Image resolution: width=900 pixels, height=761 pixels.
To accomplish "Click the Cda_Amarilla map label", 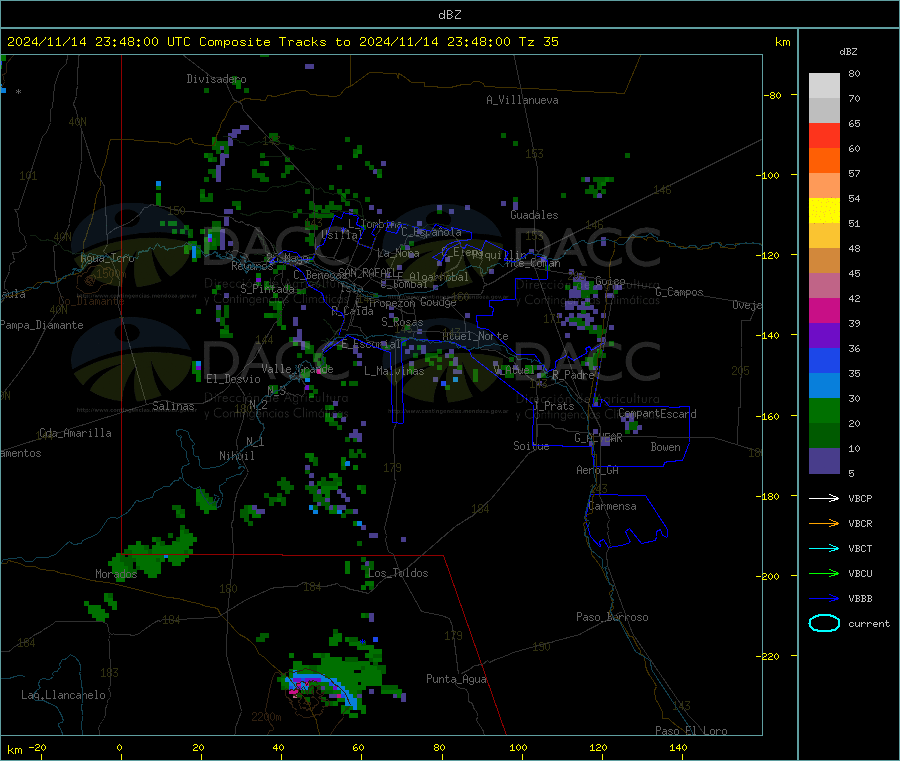I will (x=75, y=433).
